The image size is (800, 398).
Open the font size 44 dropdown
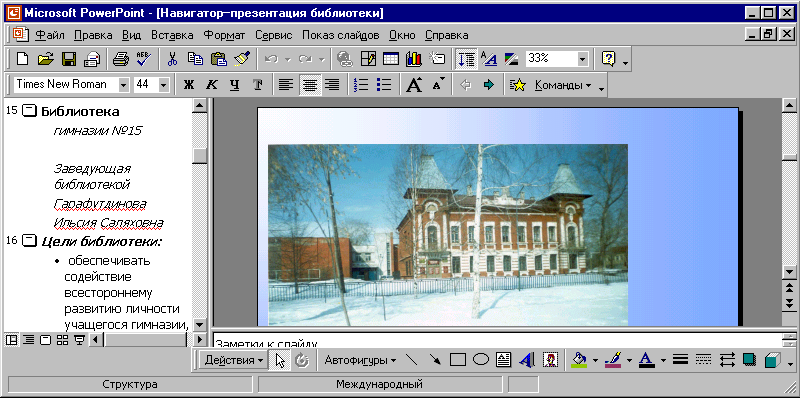164,85
